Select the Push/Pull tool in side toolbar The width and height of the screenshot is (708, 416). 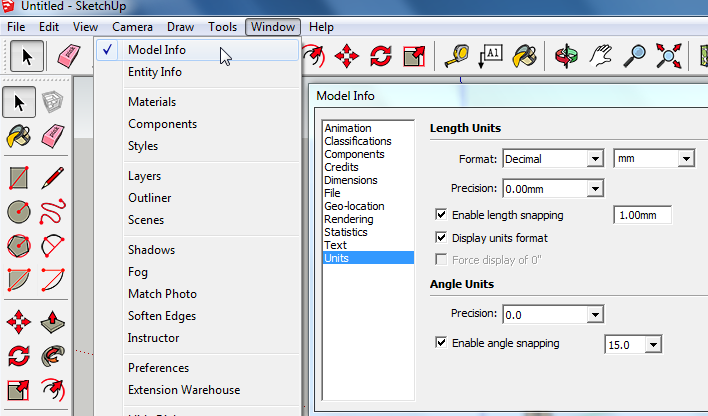(x=53, y=322)
